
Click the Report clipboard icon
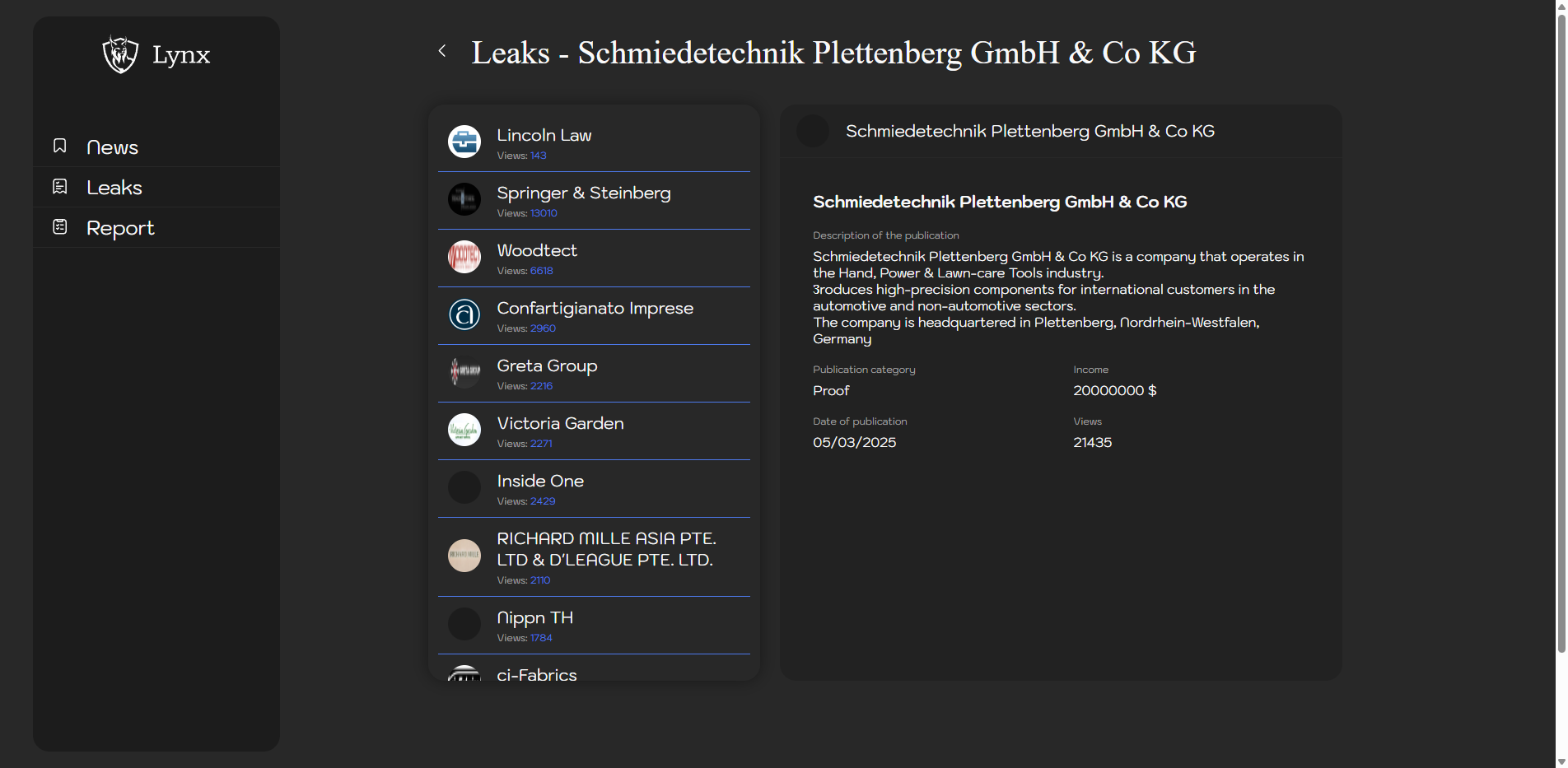pyautogui.click(x=60, y=227)
